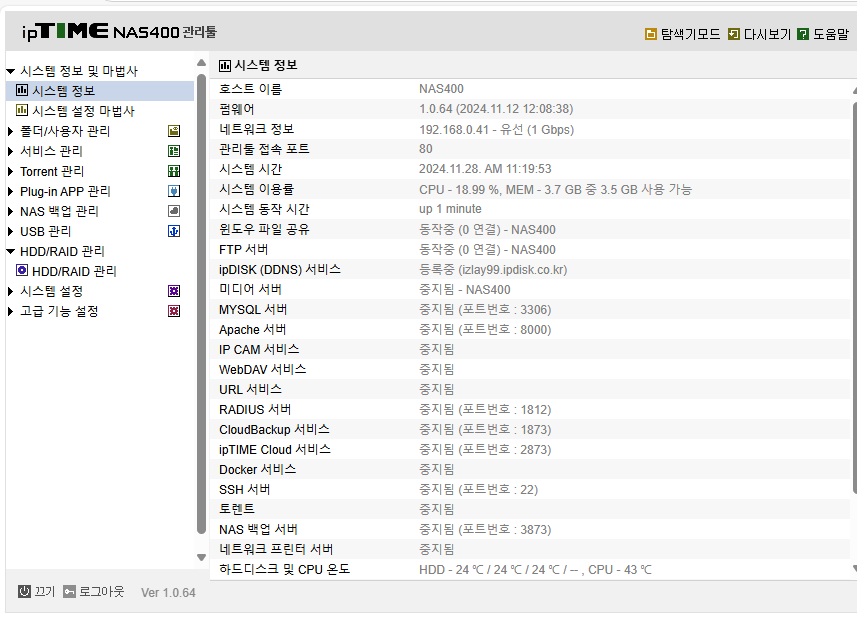The image size is (857, 621).
Task: Click the USB 관리 icon
Action: [x=174, y=231]
